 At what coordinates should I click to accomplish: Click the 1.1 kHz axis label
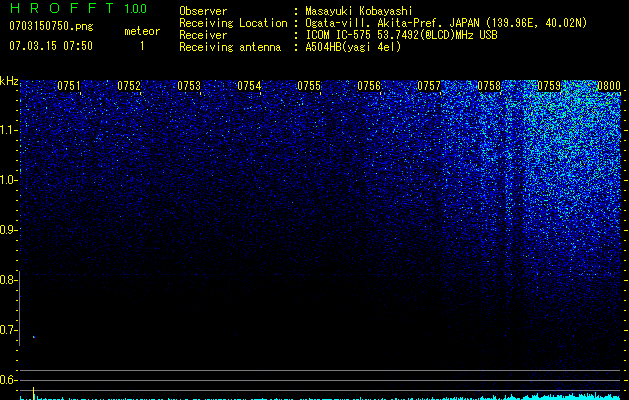pyautogui.click(x=8, y=130)
